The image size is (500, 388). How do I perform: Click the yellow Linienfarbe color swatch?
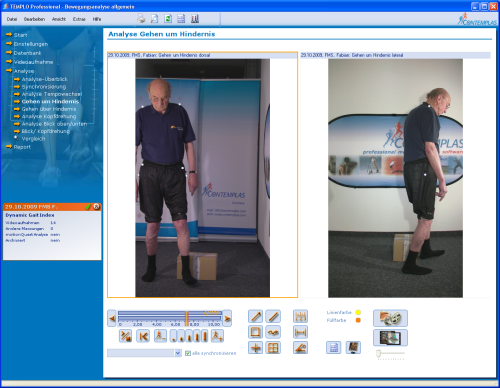click(x=358, y=312)
